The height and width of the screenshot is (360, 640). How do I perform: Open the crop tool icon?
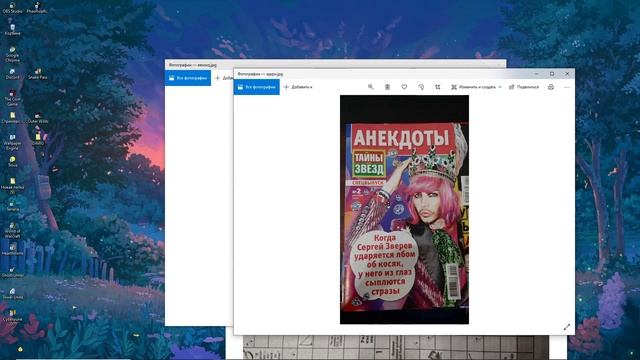click(438, 87)
